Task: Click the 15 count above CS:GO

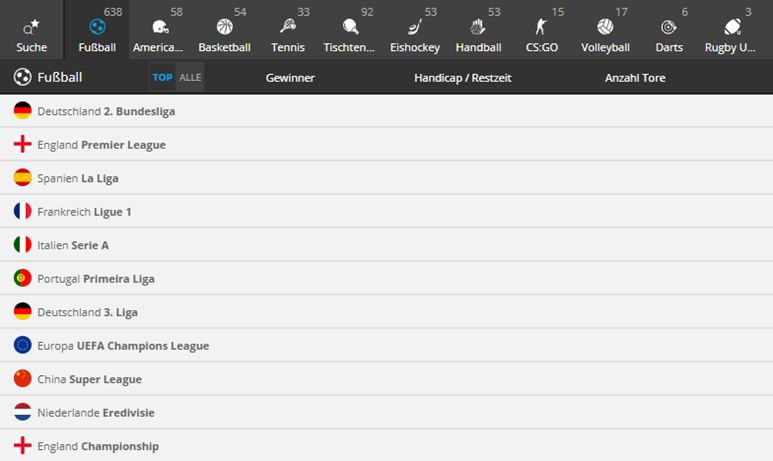Action: (558, 12)
